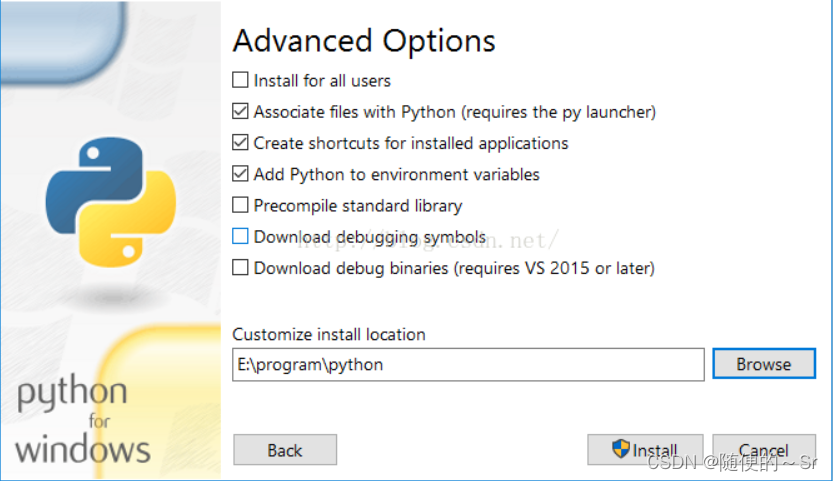
Task: Start installation with the Install button
Action: point(645,450)
